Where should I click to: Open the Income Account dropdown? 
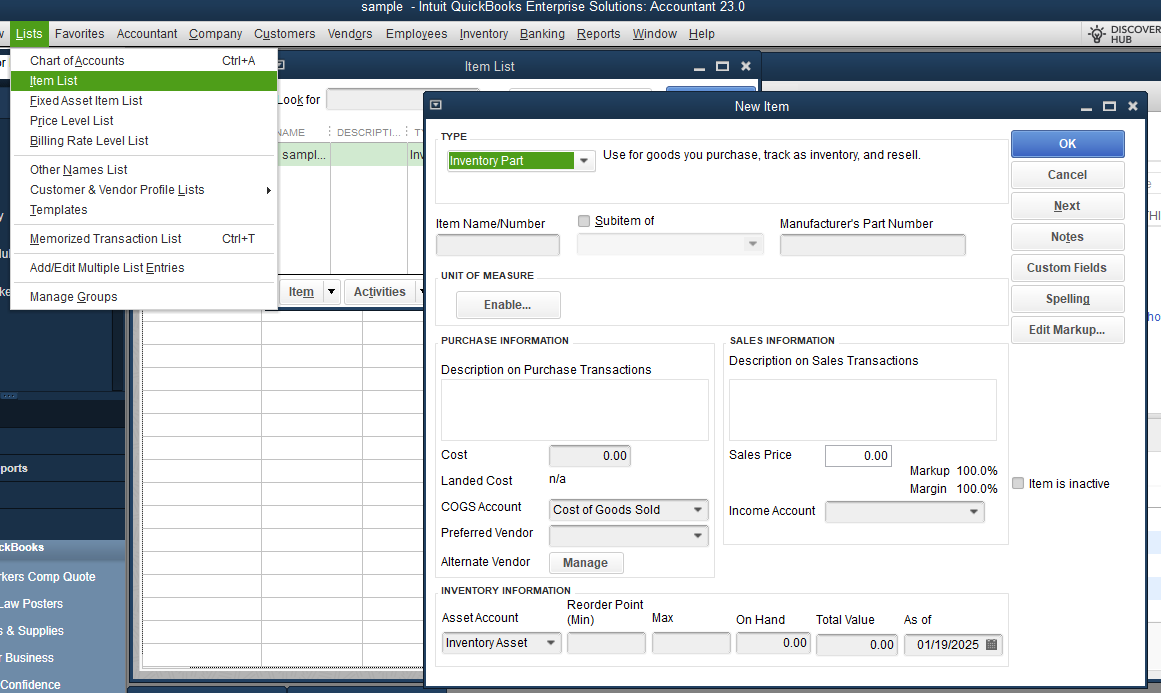point(974,512)
